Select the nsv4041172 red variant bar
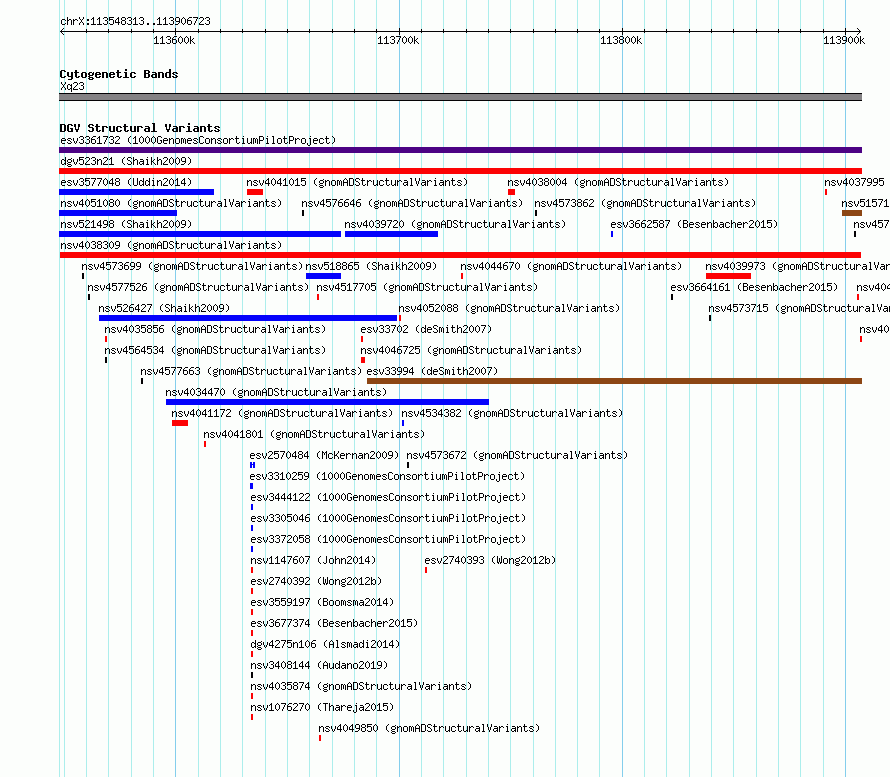 [x=180, y=423]
